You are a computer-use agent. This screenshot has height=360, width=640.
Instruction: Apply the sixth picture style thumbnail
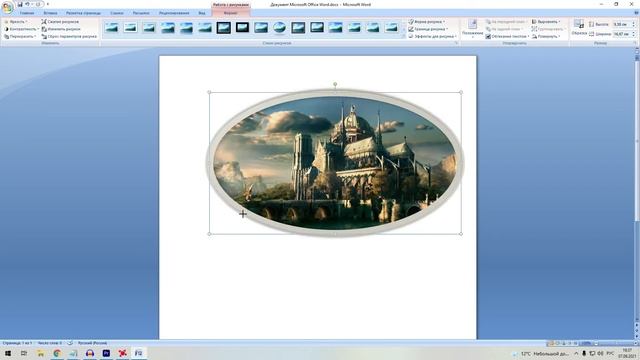coord(205,28)
